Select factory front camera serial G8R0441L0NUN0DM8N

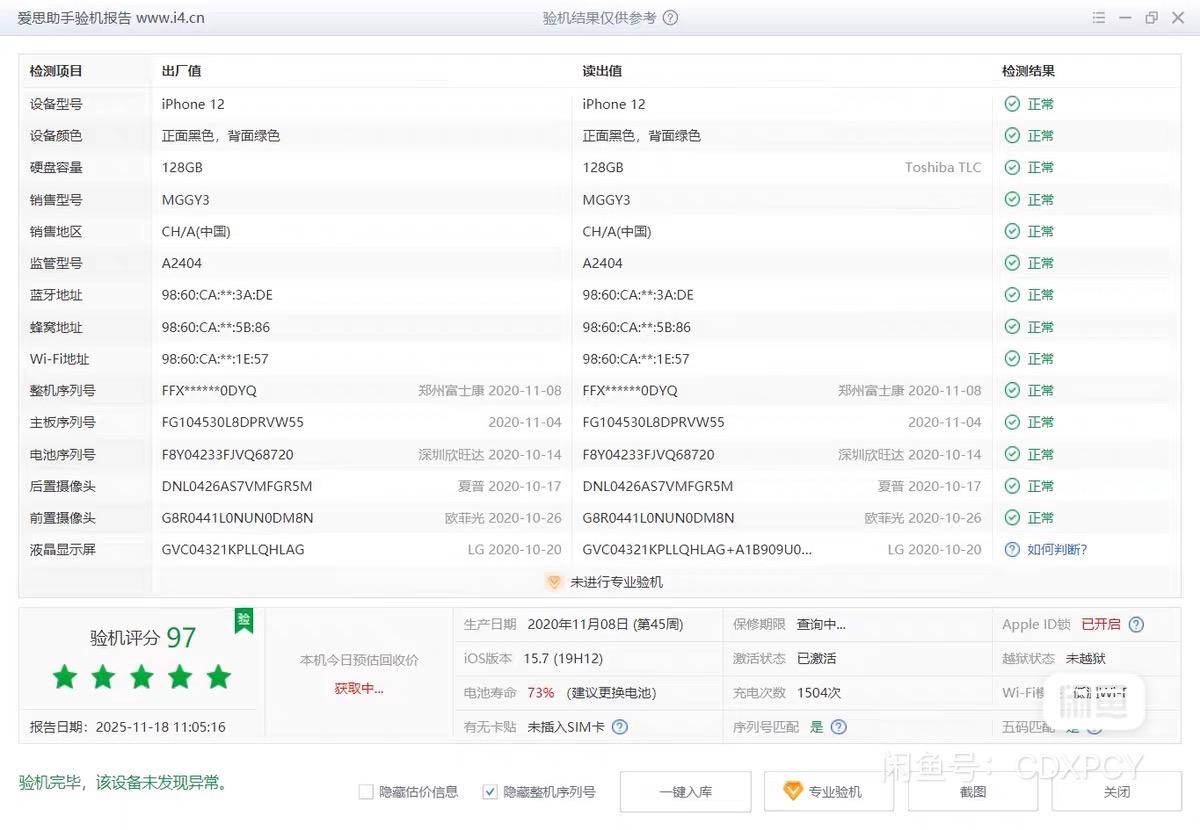click(238, 518)
